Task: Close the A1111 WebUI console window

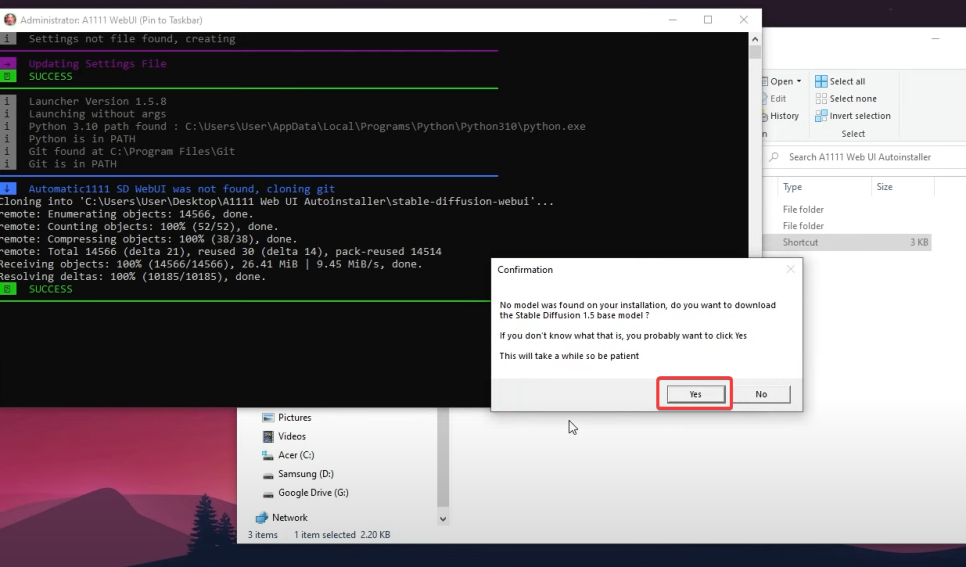Action: coord(744,20)
